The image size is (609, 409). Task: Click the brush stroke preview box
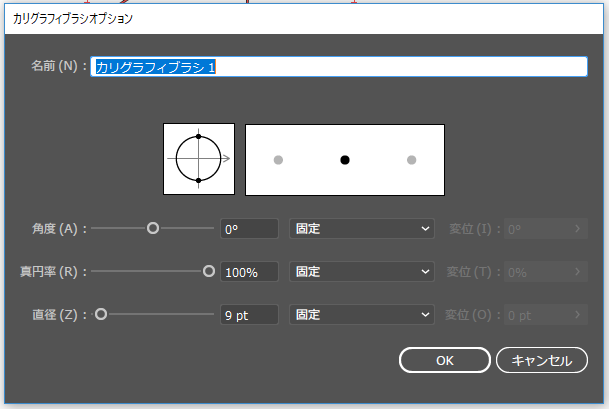pos(345,160)
